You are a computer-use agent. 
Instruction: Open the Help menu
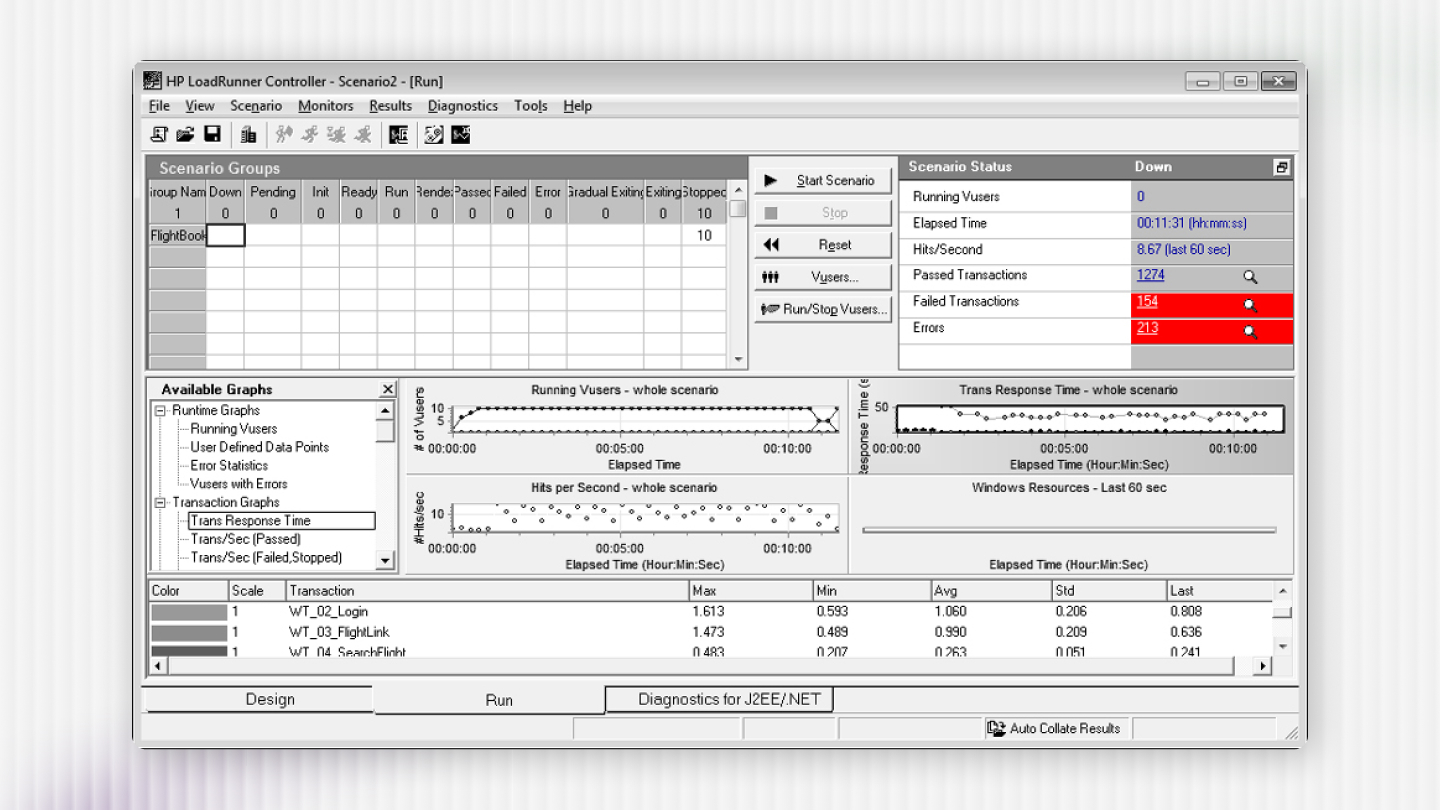coord(577,106)
